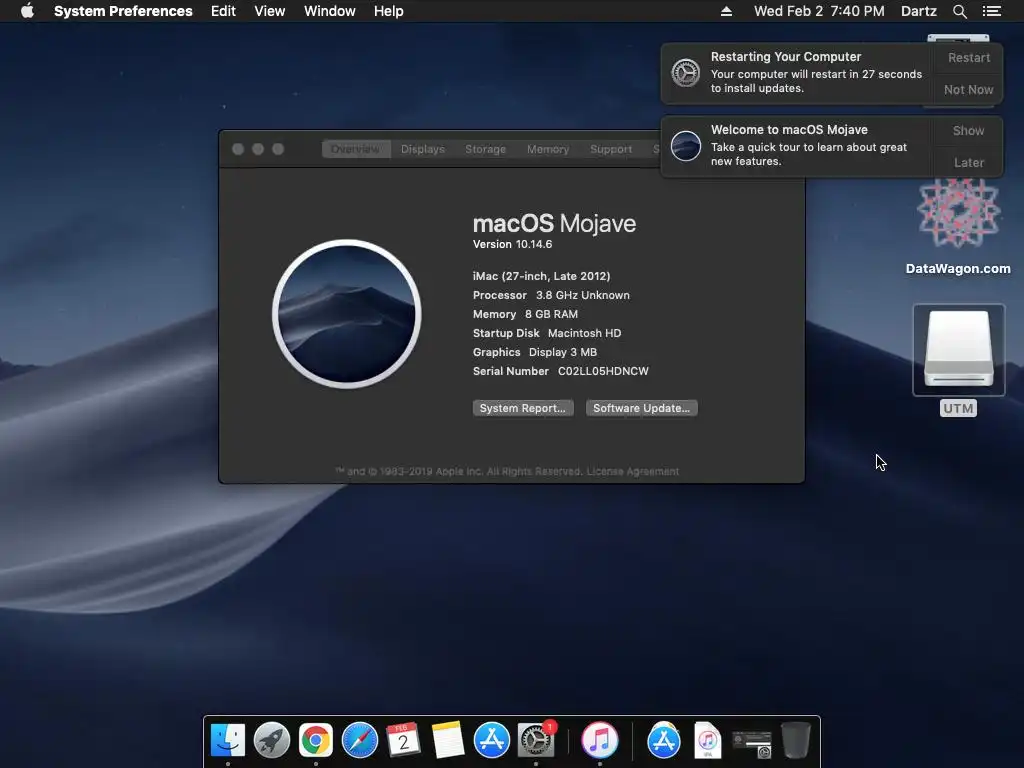Click Show on Welcome to macOS notification
1024x768 pixels.
968,131
